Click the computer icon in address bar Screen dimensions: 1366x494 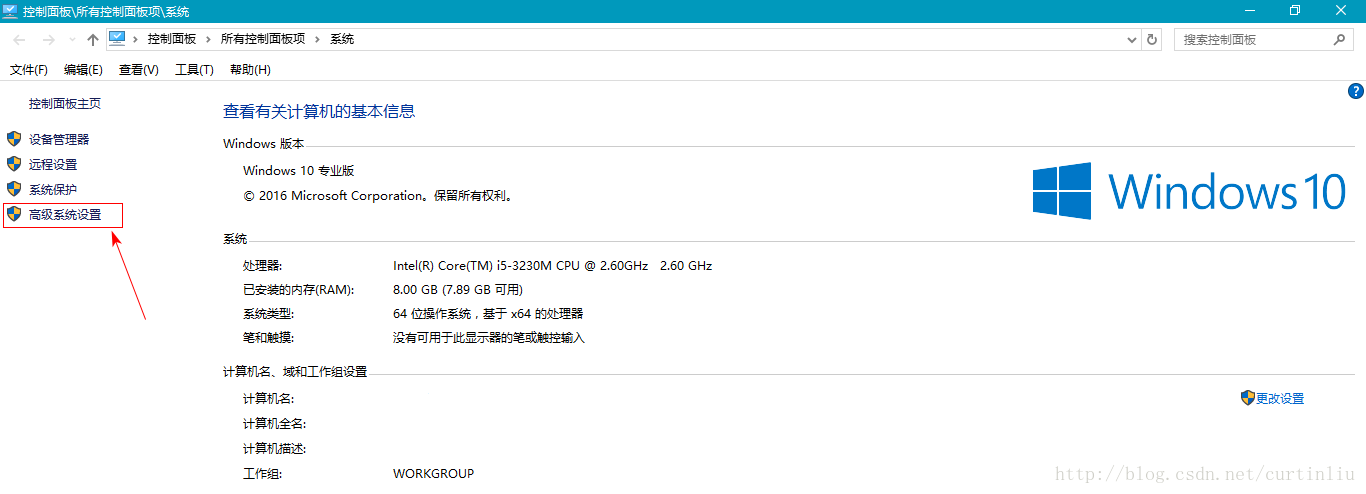click(117, 38)
